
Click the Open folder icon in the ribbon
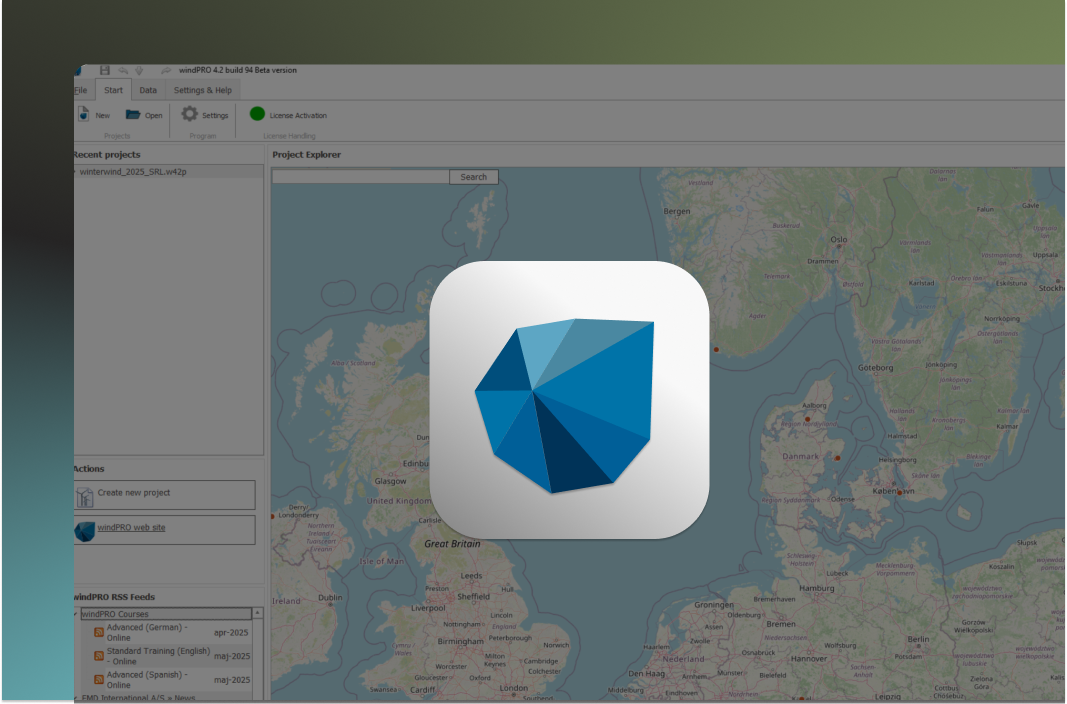tap(133, 114)
